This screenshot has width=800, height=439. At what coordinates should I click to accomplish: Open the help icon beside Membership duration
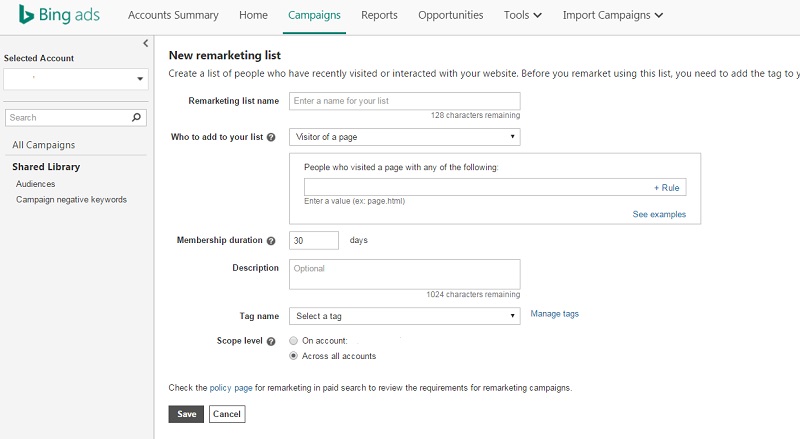pyautogui.click(x=271, y=241)
